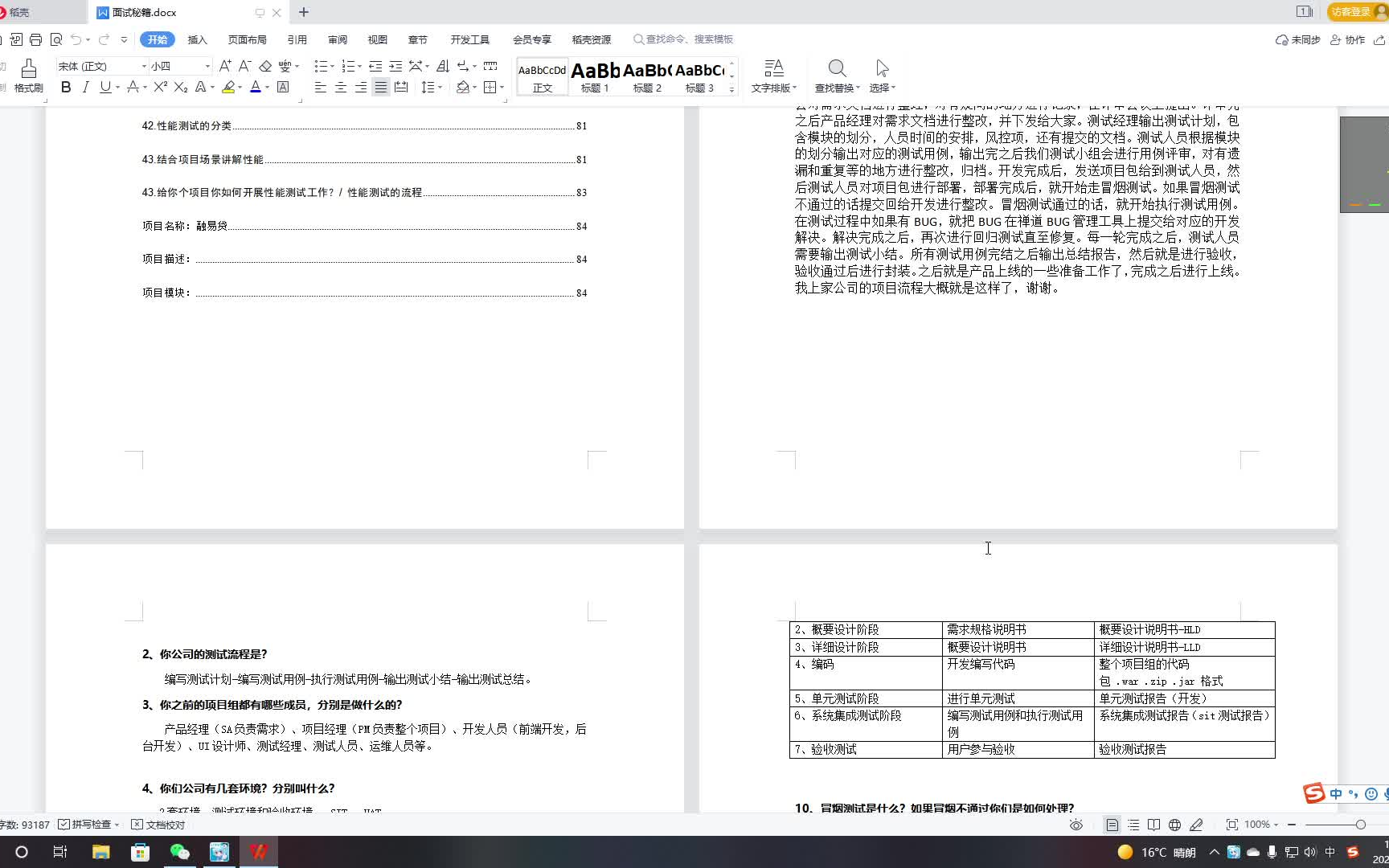Apply the 标题 2 style
This screenshot has width=1389, height=868.
(x=647, y=77)
